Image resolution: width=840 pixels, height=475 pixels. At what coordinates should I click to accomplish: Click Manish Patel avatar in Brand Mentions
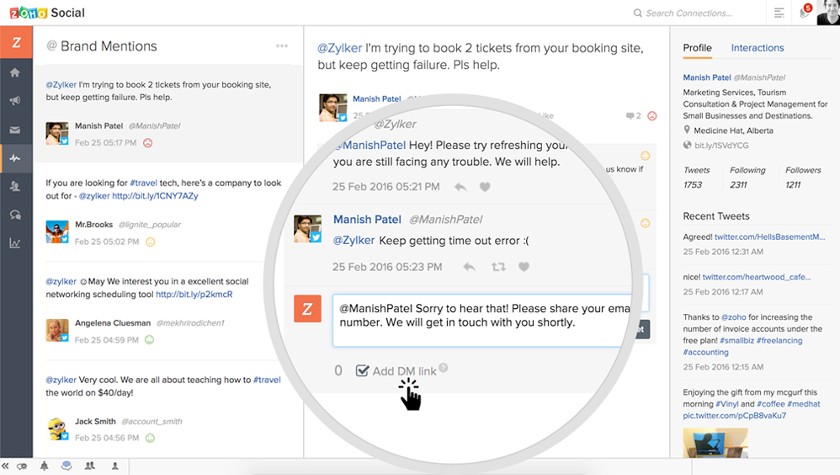point(57,134)
